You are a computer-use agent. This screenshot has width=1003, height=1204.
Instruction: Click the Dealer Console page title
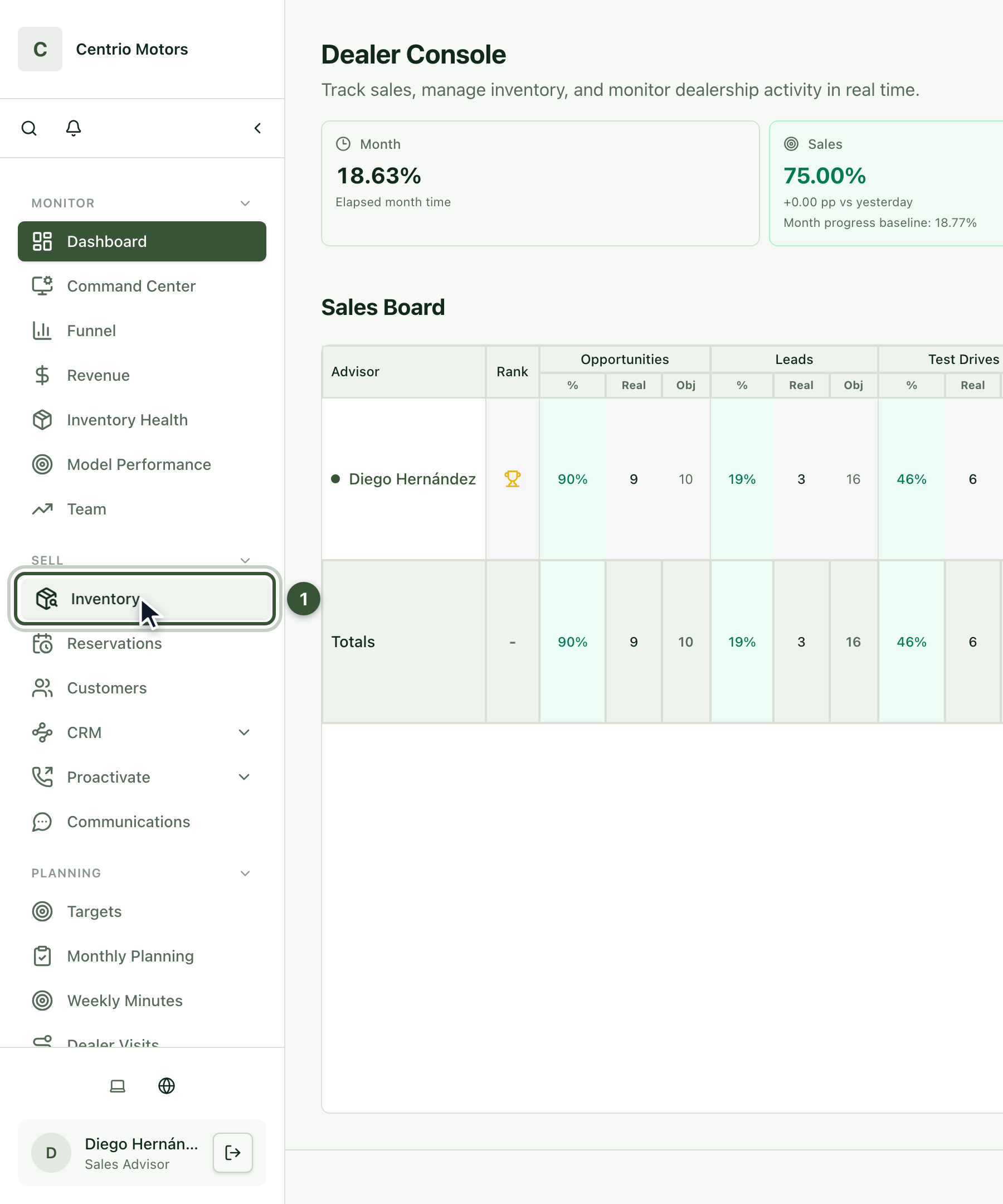click(413, 55)
